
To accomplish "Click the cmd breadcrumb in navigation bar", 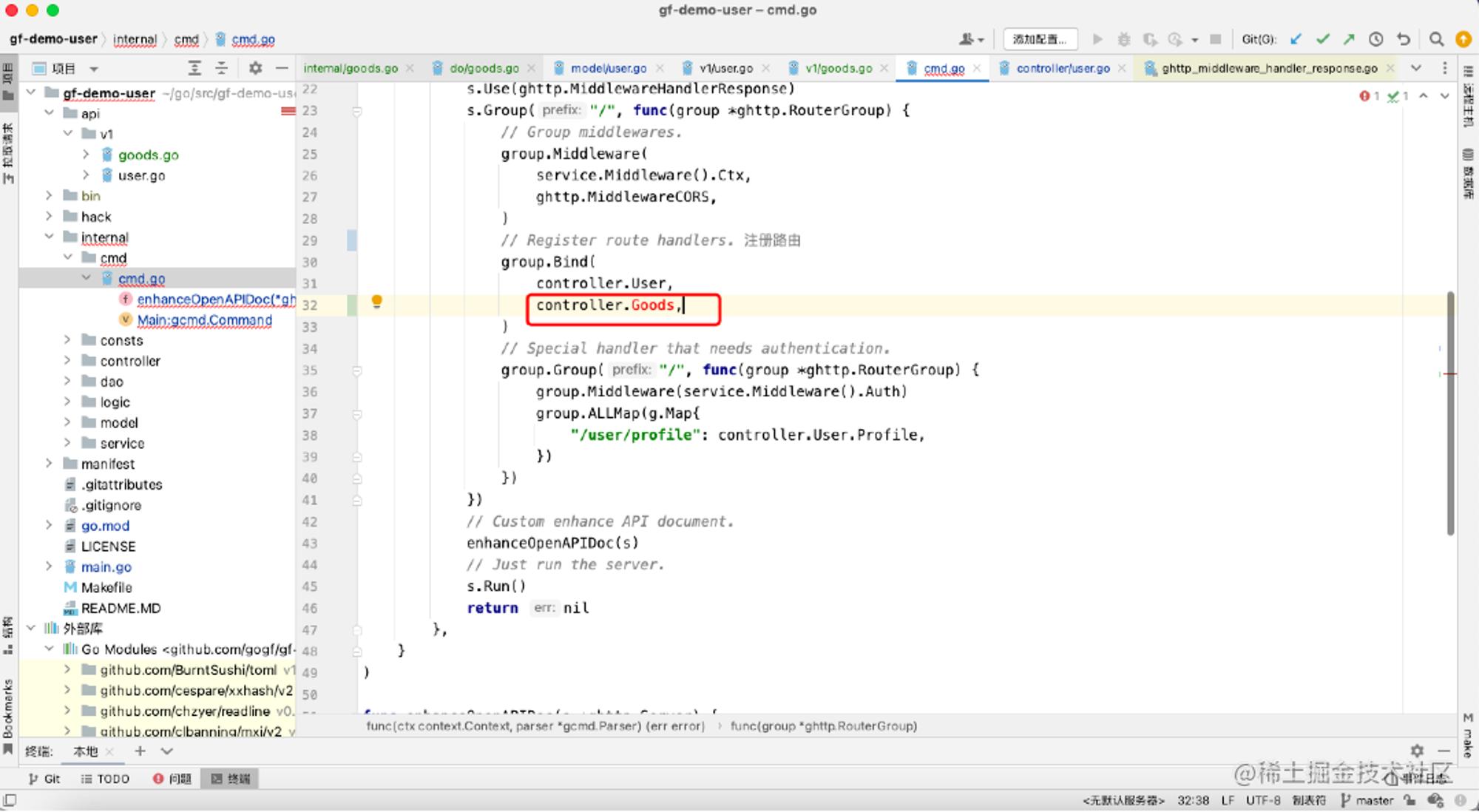I will [186, 39].
